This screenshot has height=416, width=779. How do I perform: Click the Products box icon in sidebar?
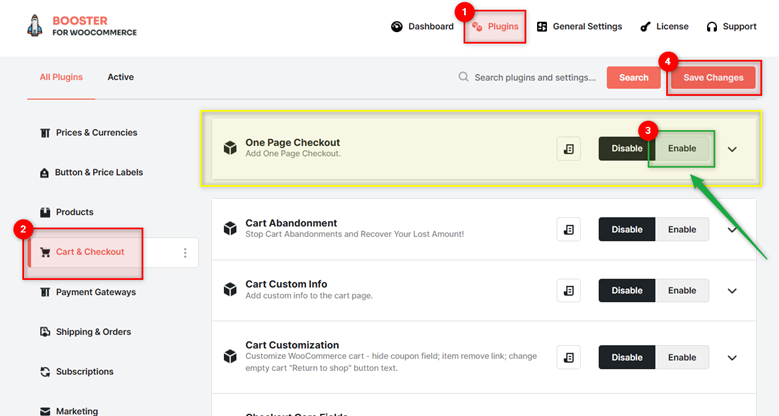click(45, 212)
